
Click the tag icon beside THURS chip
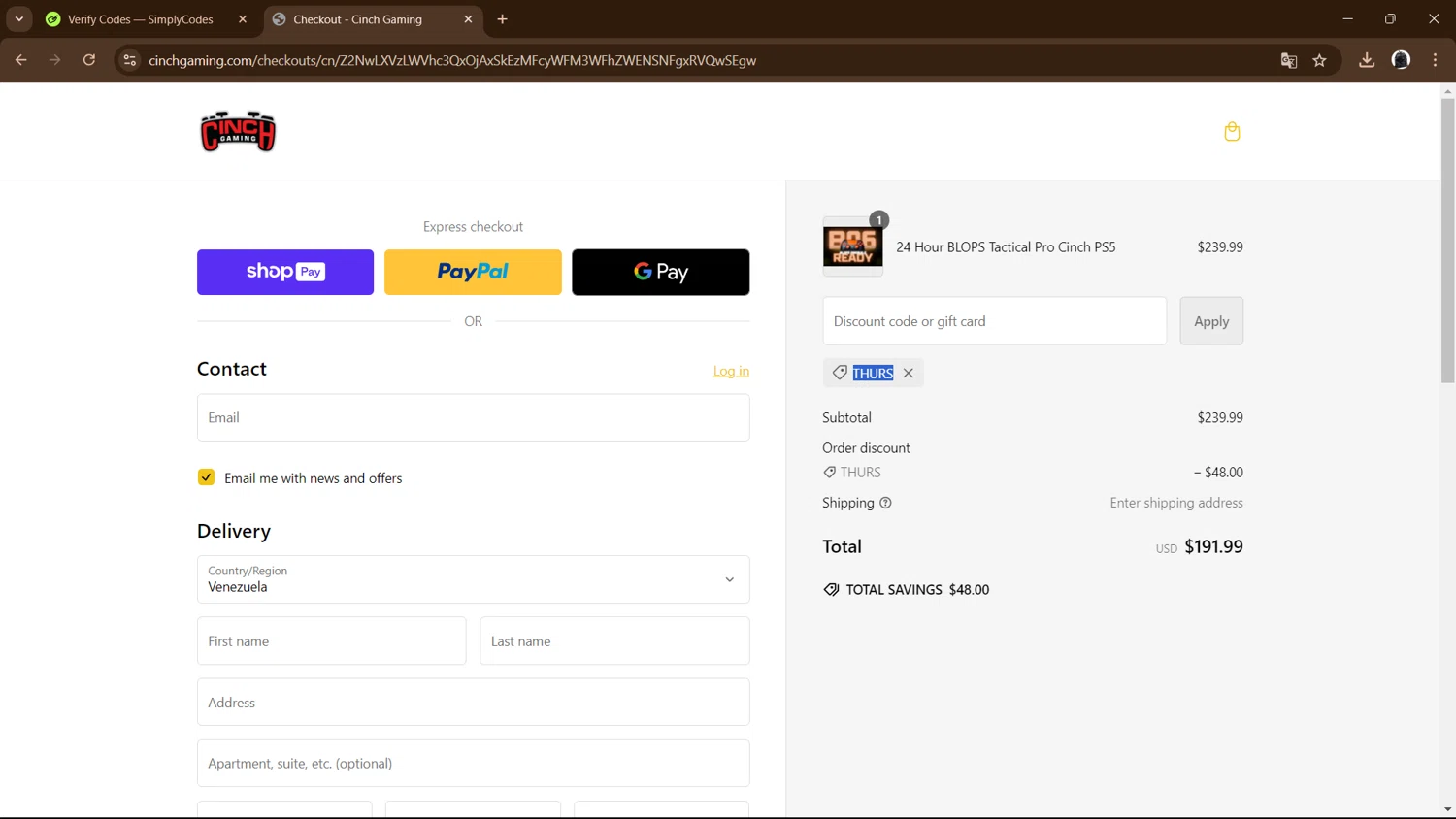[840, 373]
